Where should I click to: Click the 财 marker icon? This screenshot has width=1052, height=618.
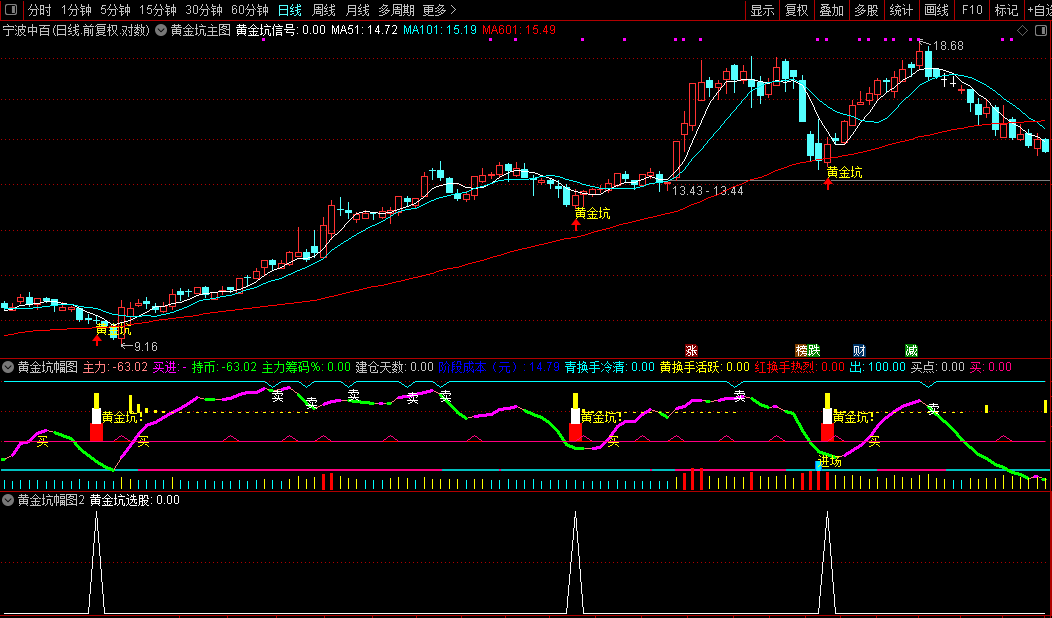coord(859,350)
